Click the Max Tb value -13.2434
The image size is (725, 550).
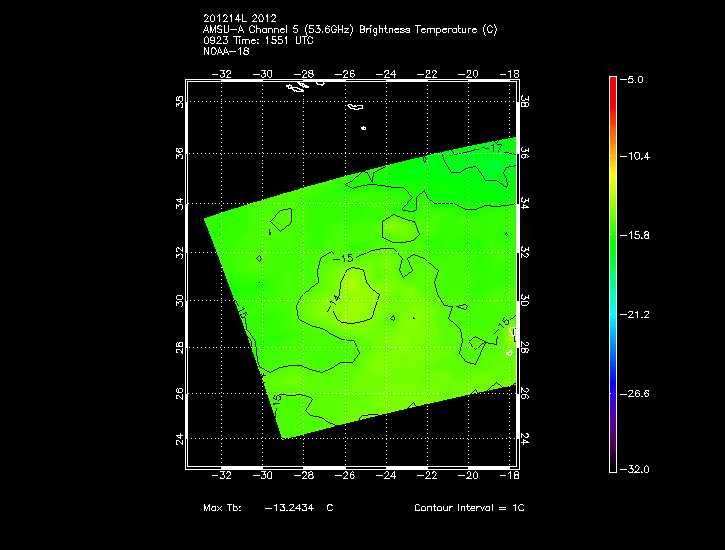[288, 508]
